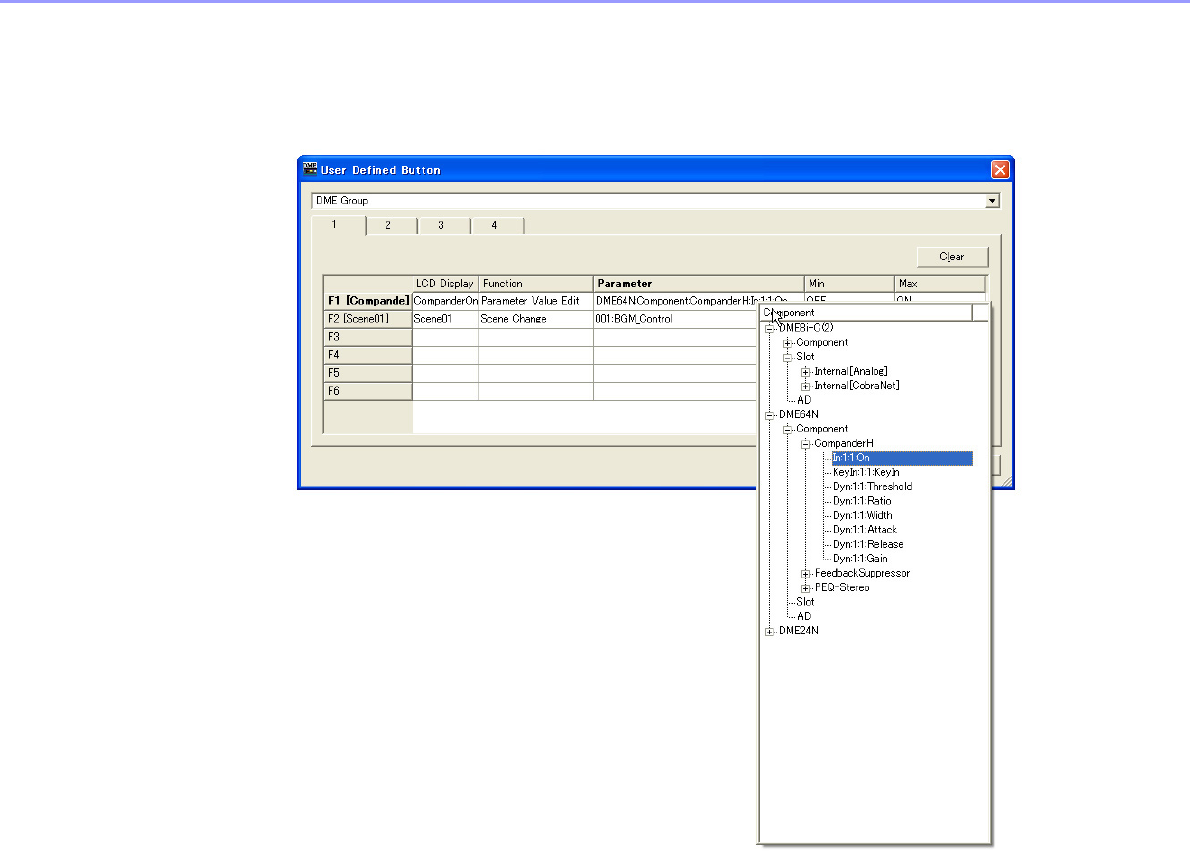Collapse the DME64N tree node
The image size is (1190, 856).
click(x=770, y=415)
